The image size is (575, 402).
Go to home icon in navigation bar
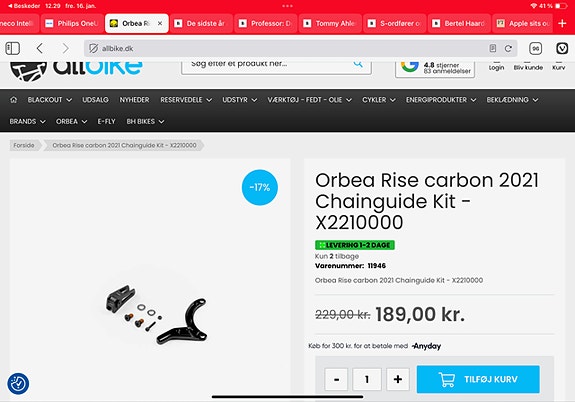[14, 100]
